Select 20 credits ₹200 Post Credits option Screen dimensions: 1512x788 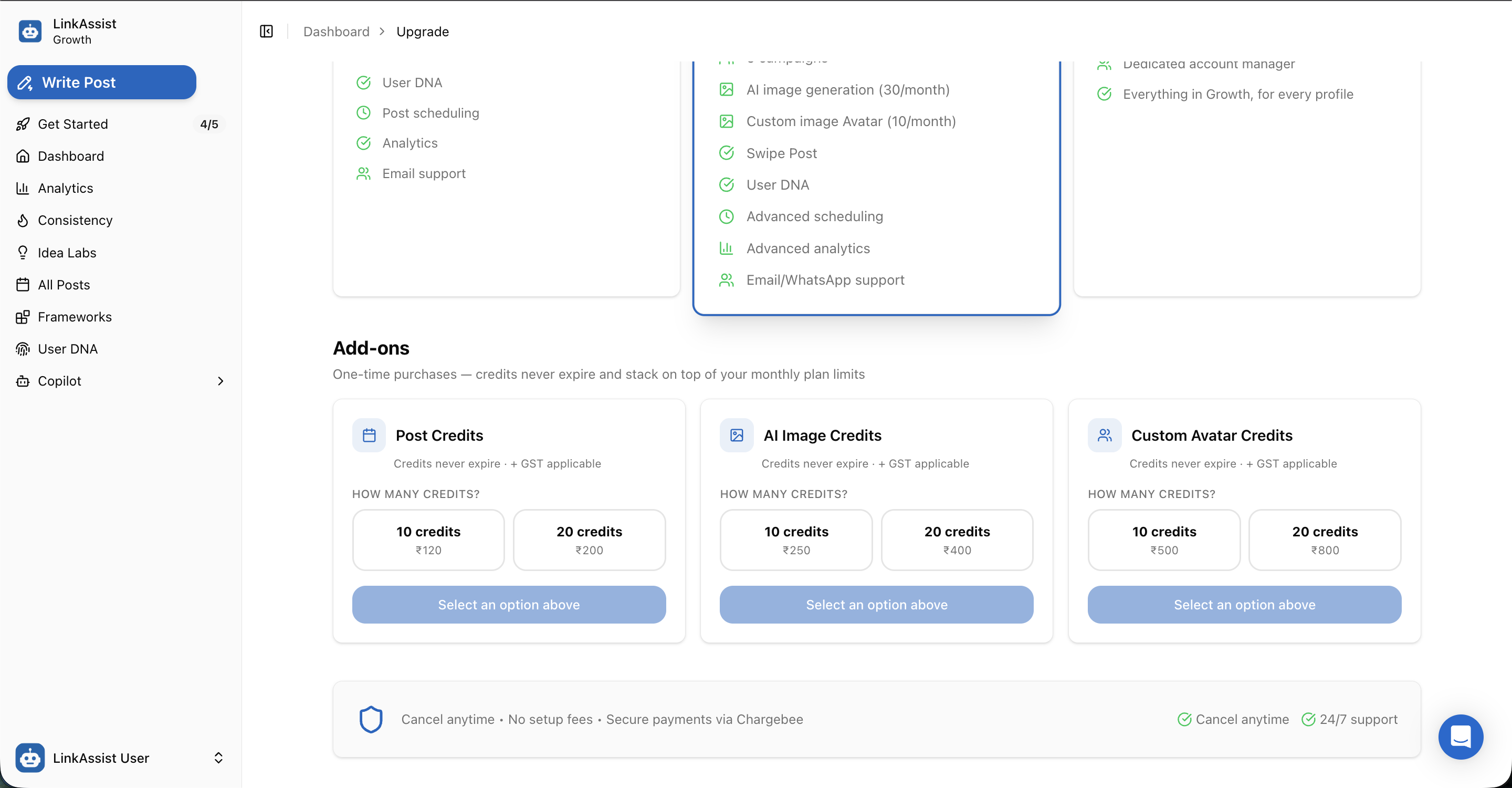click(x=589, y=540)
